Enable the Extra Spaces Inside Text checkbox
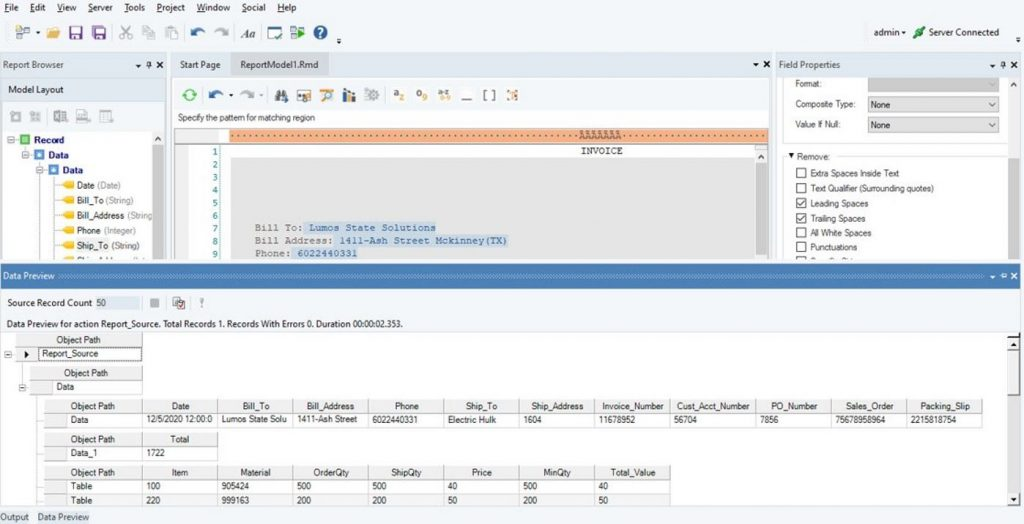The height and width of the screenshot is (524, 1024). (801, 173)
